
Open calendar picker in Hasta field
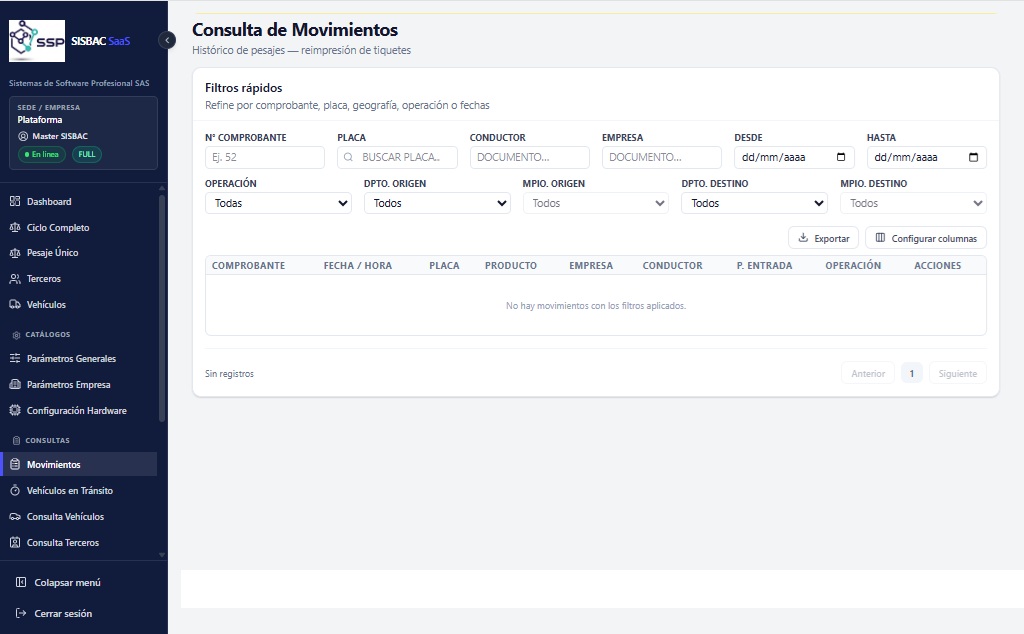click(x=973, y=157)
